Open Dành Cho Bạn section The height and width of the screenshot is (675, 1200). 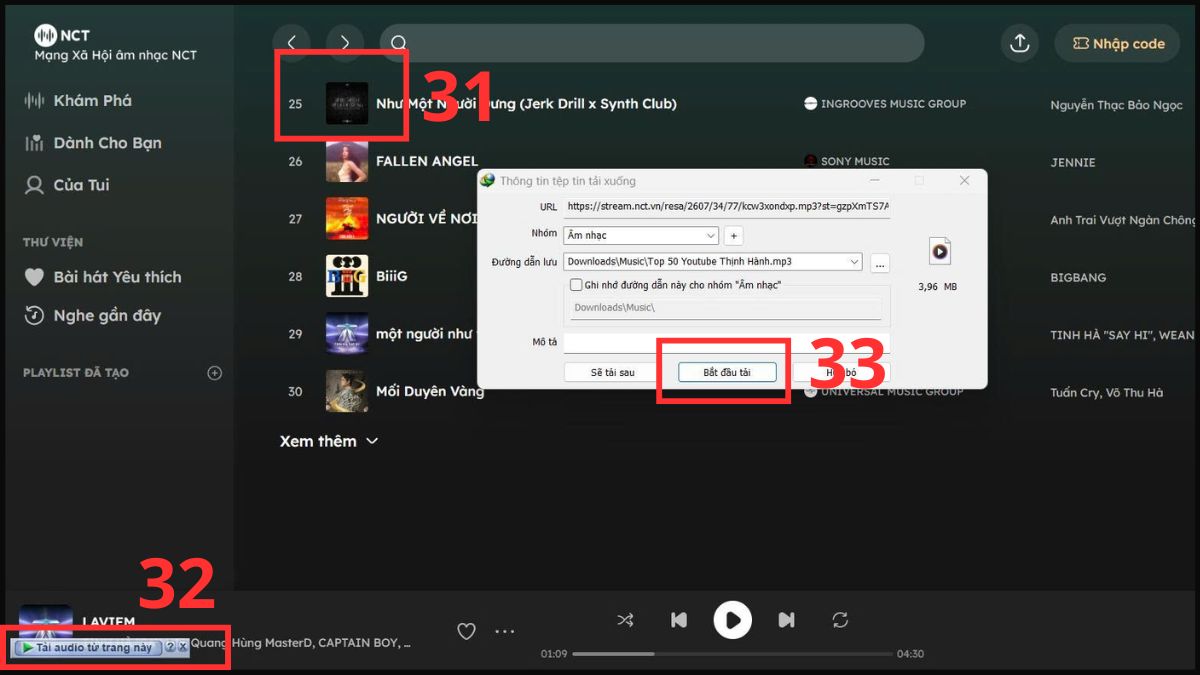[93, 143]
